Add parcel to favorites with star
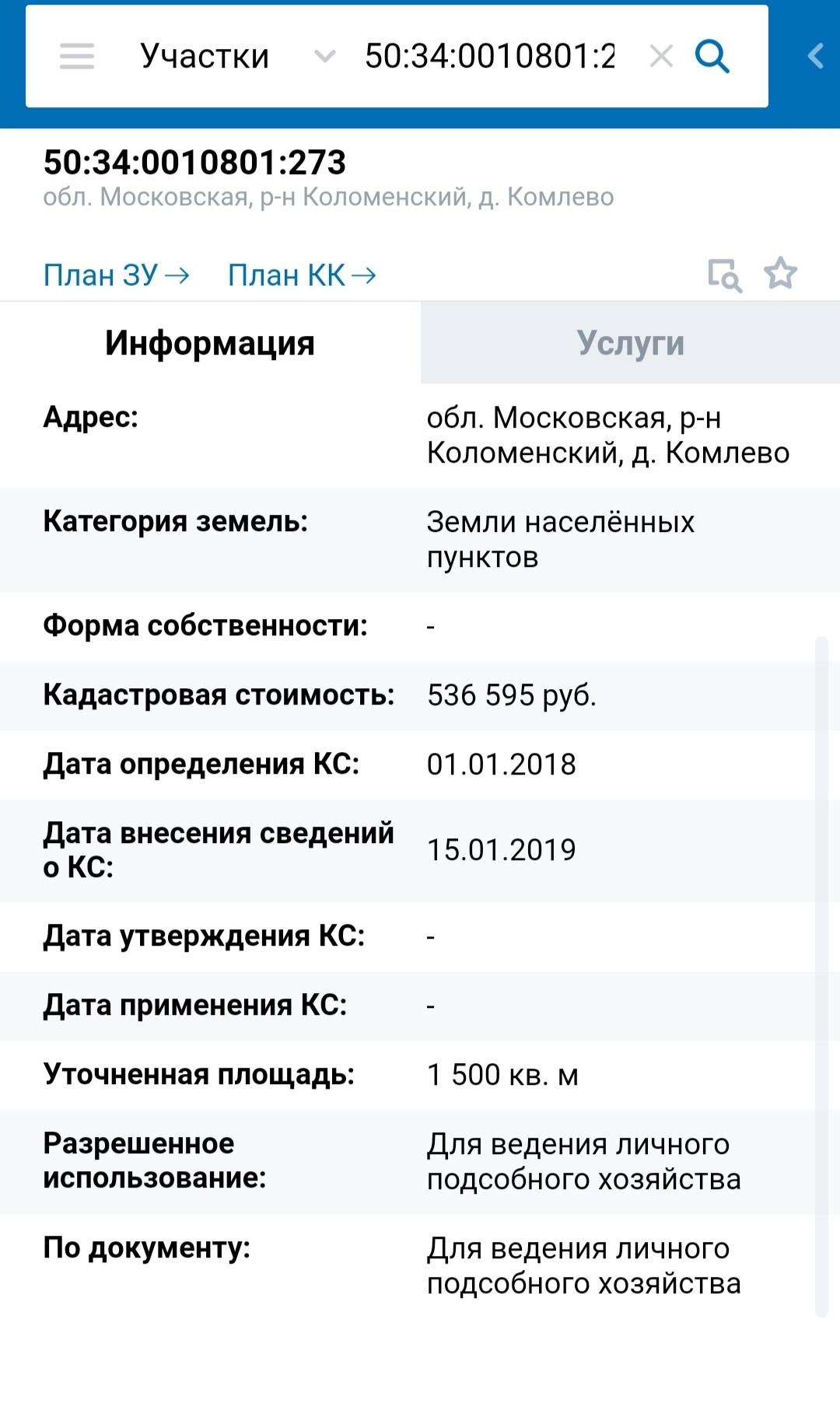 tap(780, 274)
